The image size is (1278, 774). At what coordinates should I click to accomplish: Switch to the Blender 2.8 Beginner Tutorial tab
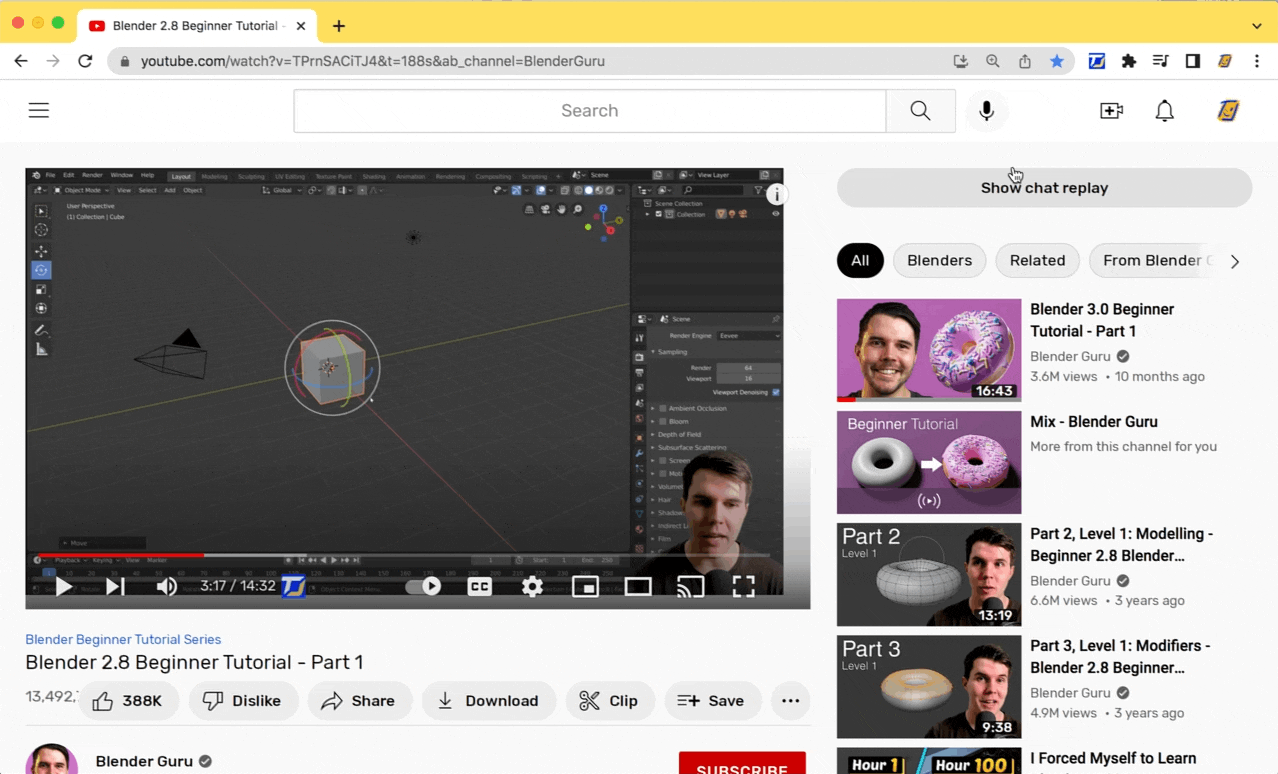(198, 26)
